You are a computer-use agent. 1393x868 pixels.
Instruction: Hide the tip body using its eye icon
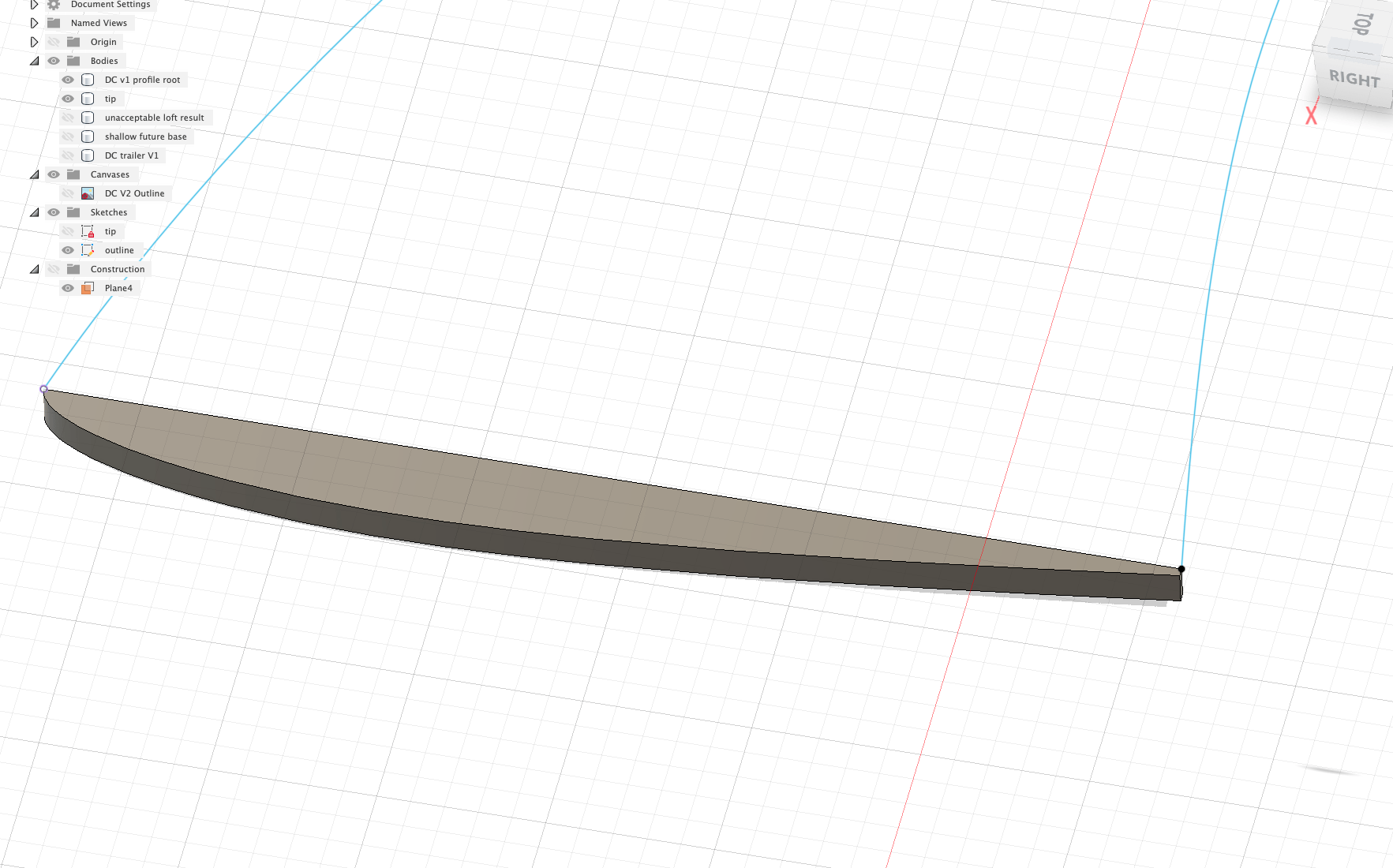pyautogui.click(x=67, y=98)
